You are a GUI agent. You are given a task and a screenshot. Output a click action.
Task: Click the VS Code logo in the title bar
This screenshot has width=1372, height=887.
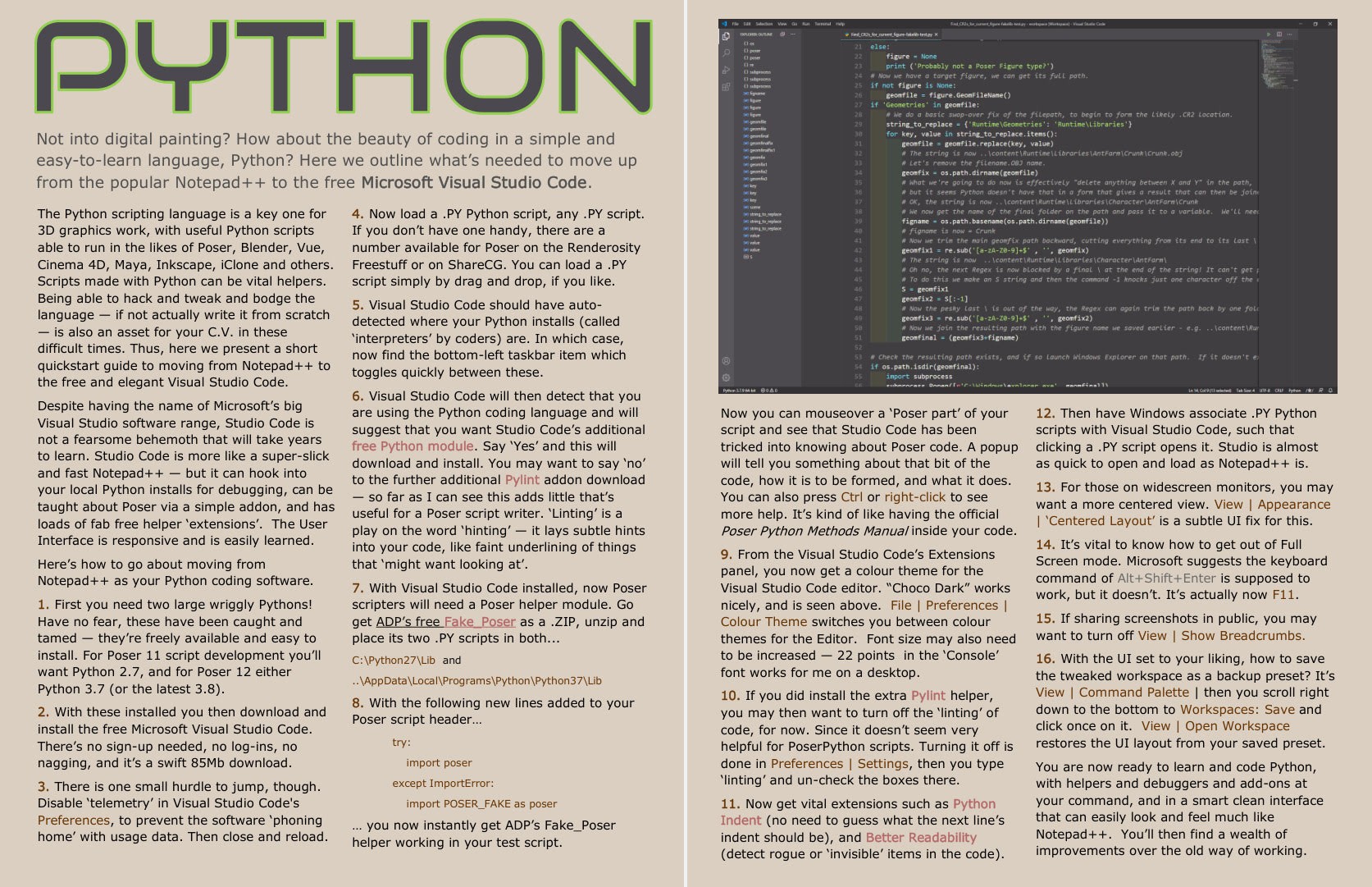click(x=724, y=24)
